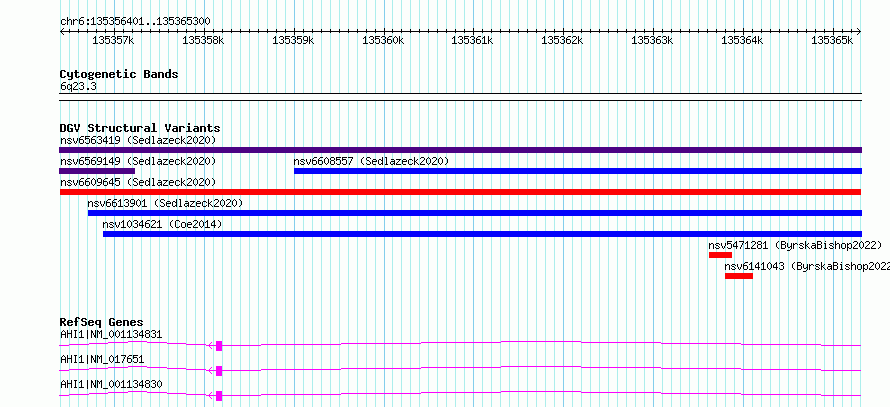Click the 135358k ruler position
Image resolution: width=890 pixels, height=407 pixels.
[x=204, y=40]
